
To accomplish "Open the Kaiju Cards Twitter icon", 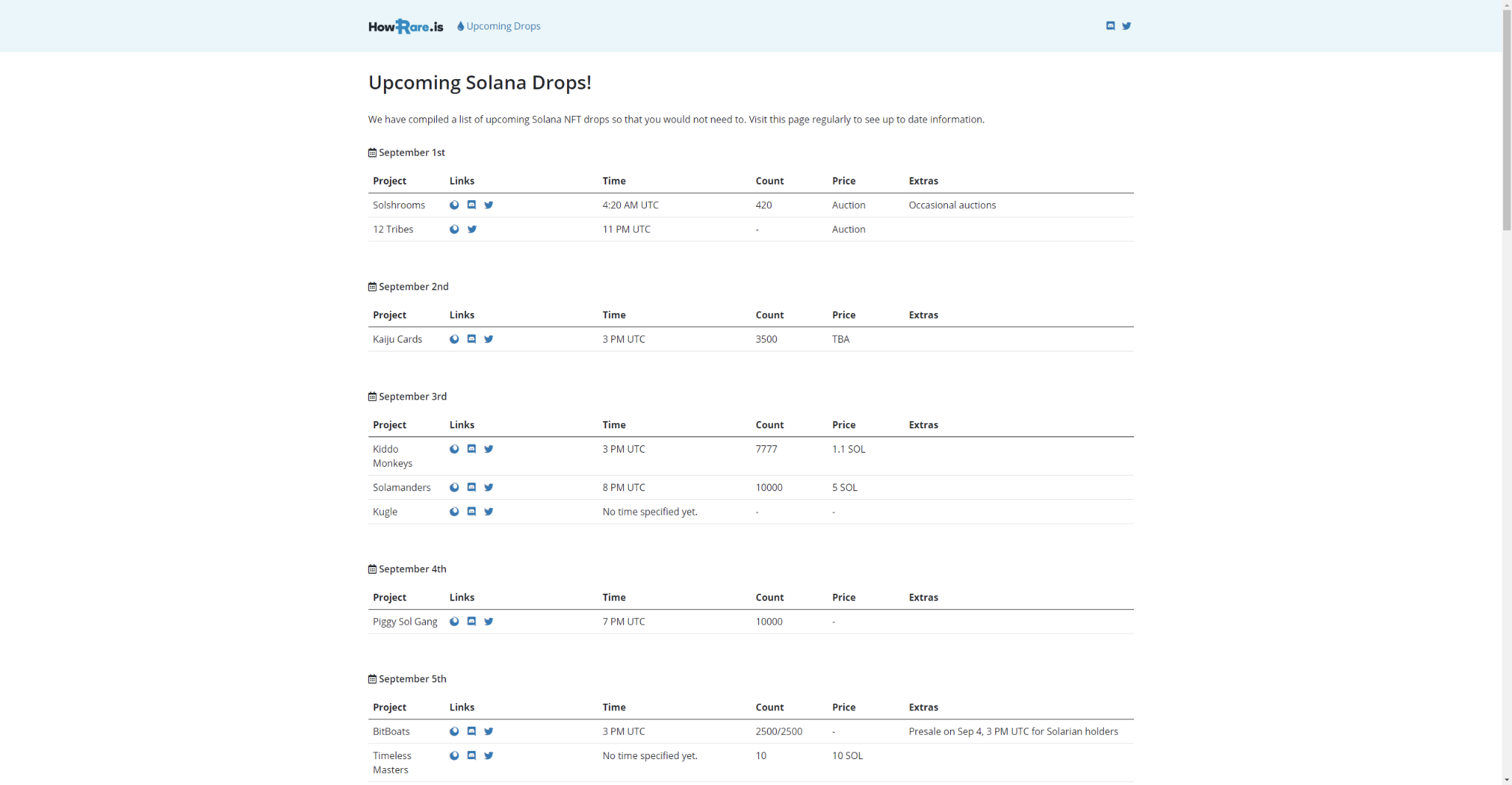I will [489, 339].
